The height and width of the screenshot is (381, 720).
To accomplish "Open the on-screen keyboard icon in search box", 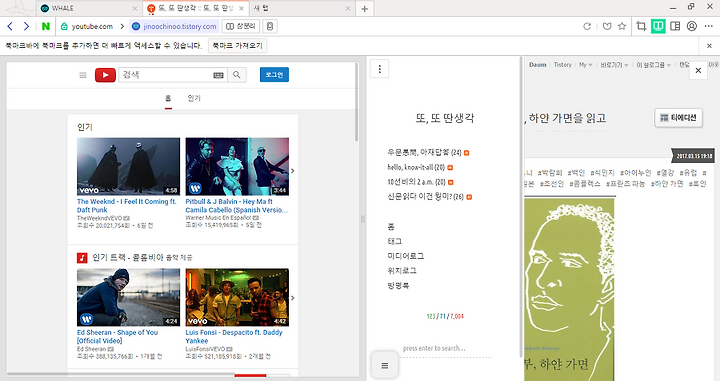I will pyautogui.click(x=219, y=75).
